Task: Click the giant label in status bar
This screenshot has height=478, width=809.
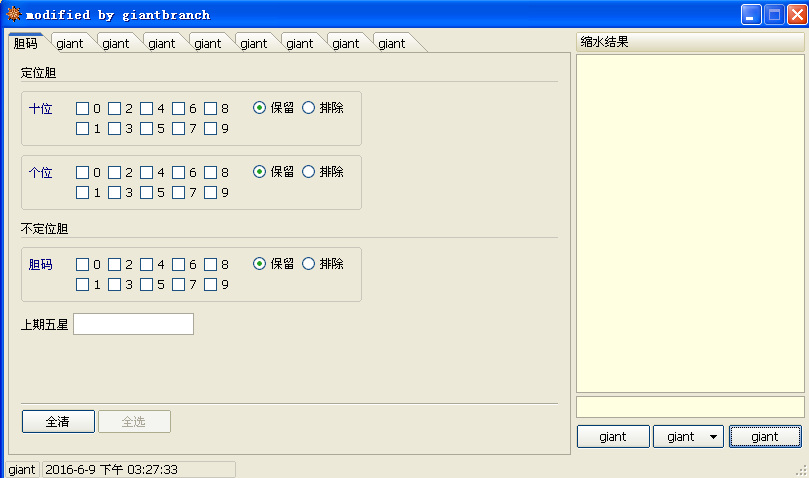Action: pos(22,469)
